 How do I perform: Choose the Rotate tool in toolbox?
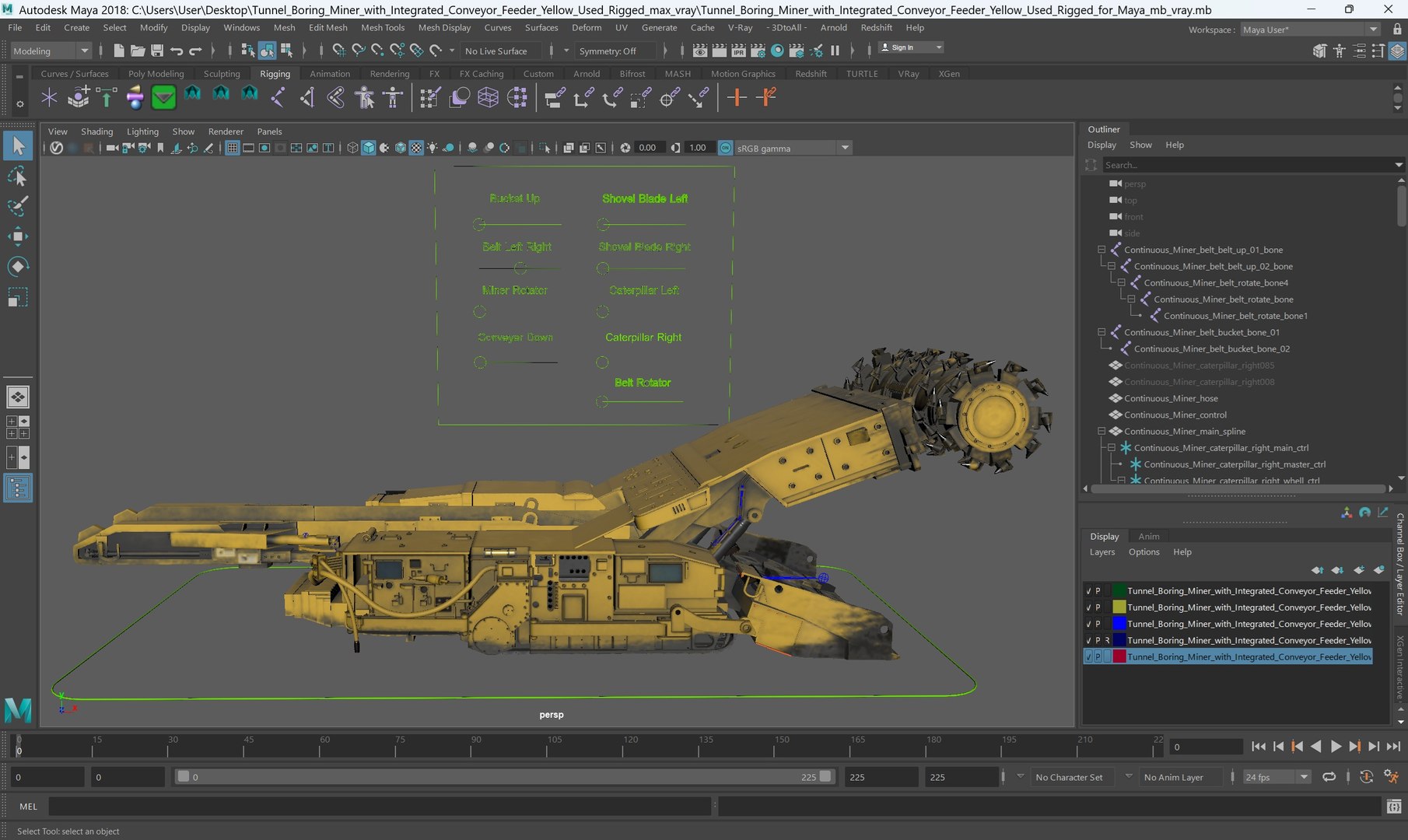click(17, 267)
